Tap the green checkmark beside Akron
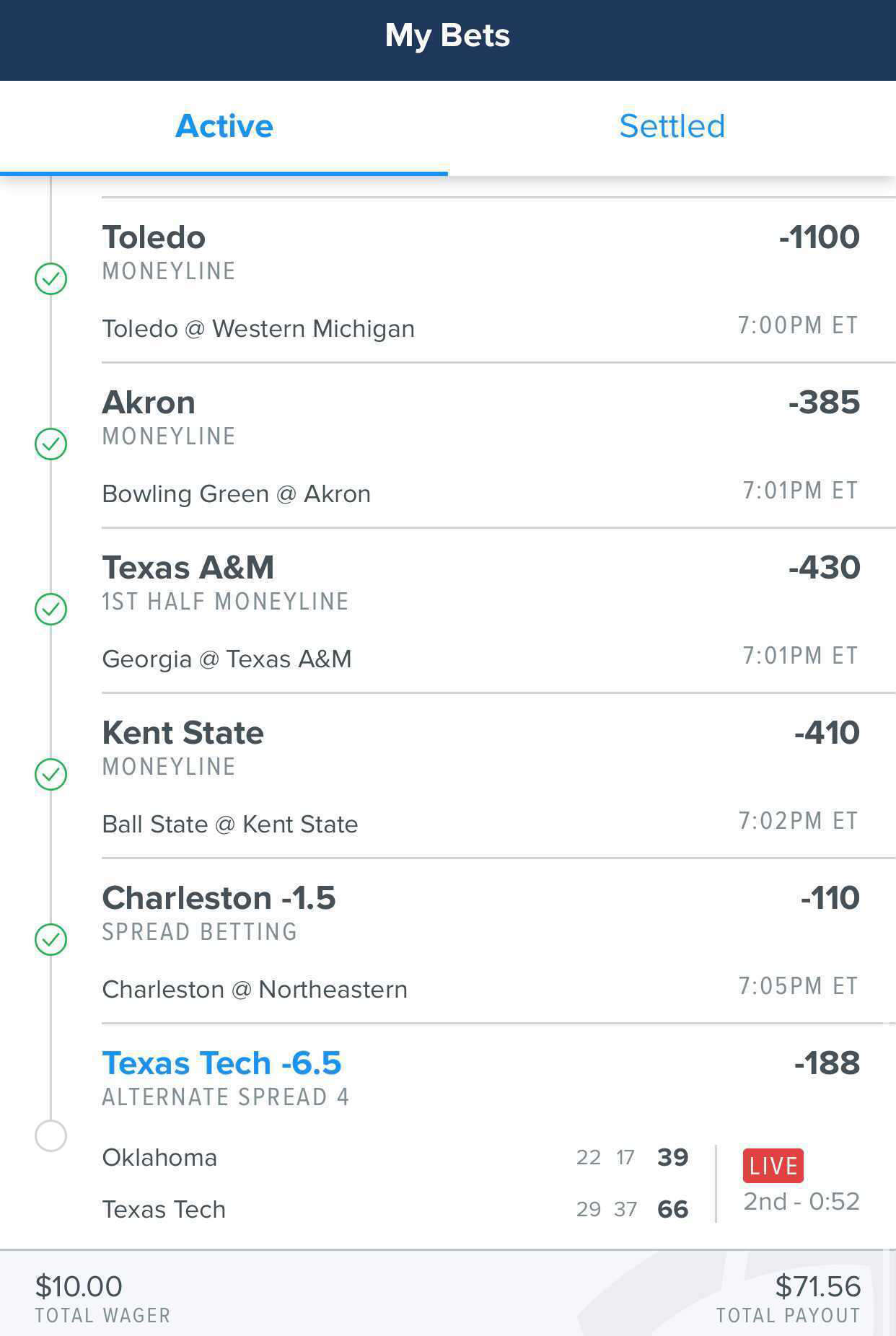The height and width of the screenshot is (1336, 896). 51,444
